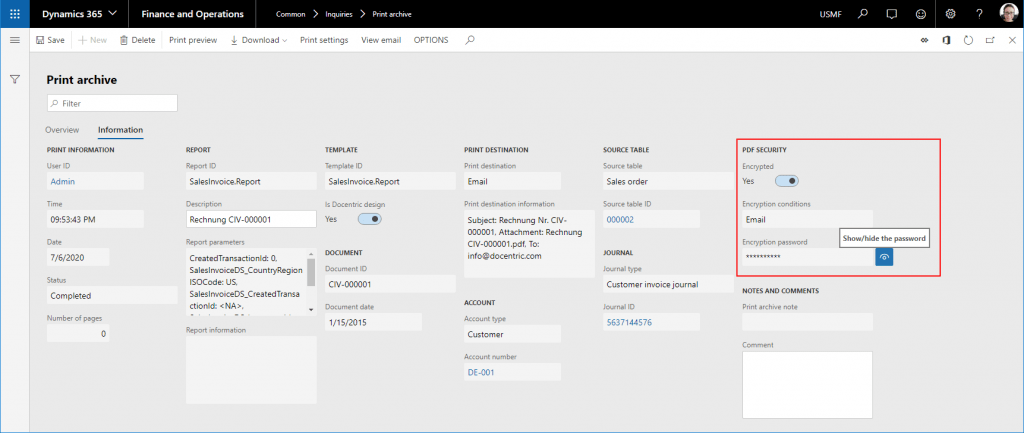
Task: Open the Admin user ID link
Action: (x=63, y=182)
